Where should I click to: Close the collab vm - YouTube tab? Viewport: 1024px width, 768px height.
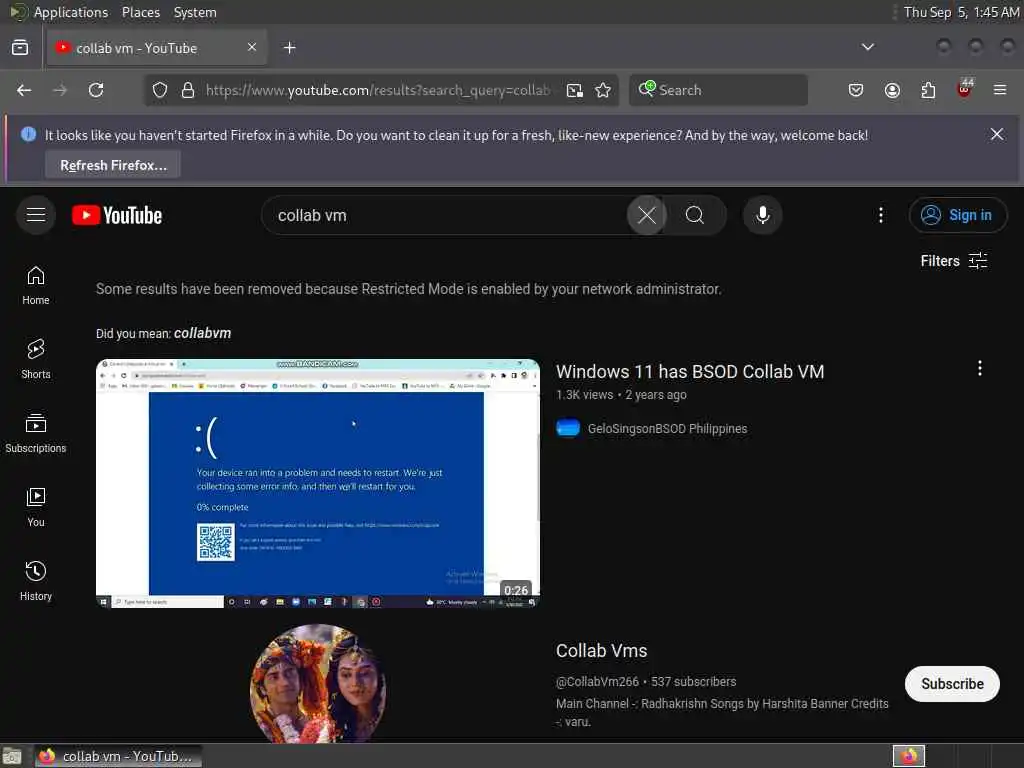(x=252, y=47)
